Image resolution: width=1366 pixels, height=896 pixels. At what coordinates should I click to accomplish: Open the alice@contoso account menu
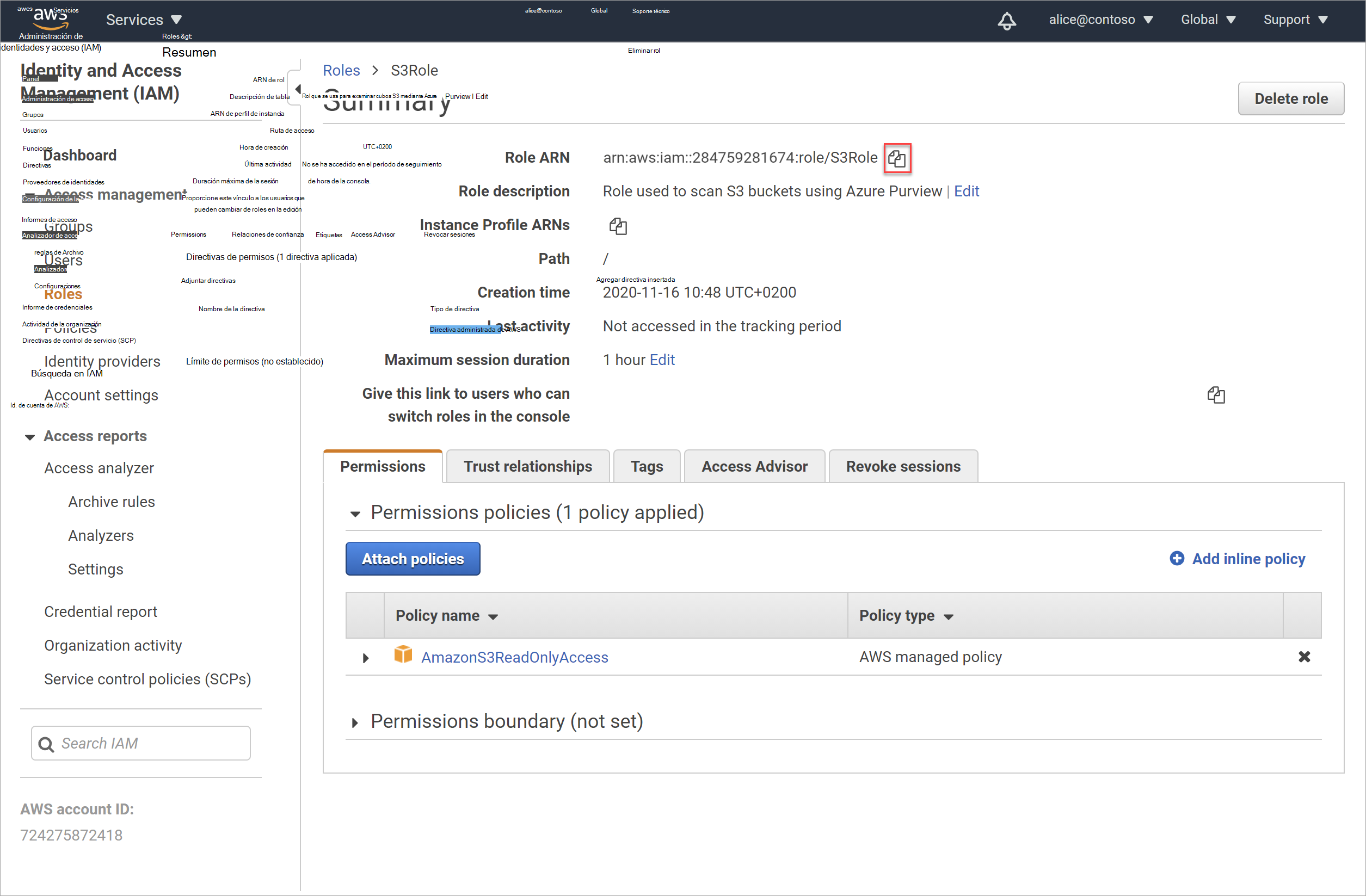(1101, 20)
